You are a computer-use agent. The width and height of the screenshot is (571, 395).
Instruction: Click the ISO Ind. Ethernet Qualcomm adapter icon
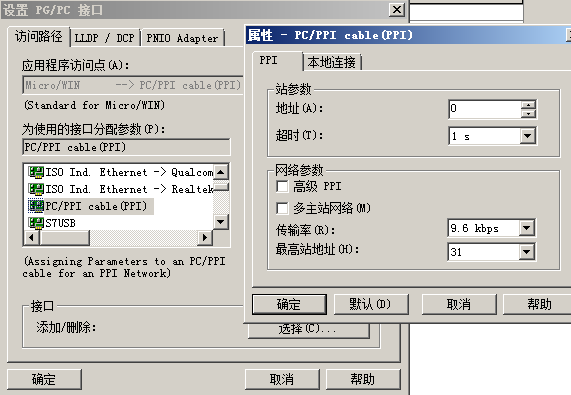tap(36, 172)
